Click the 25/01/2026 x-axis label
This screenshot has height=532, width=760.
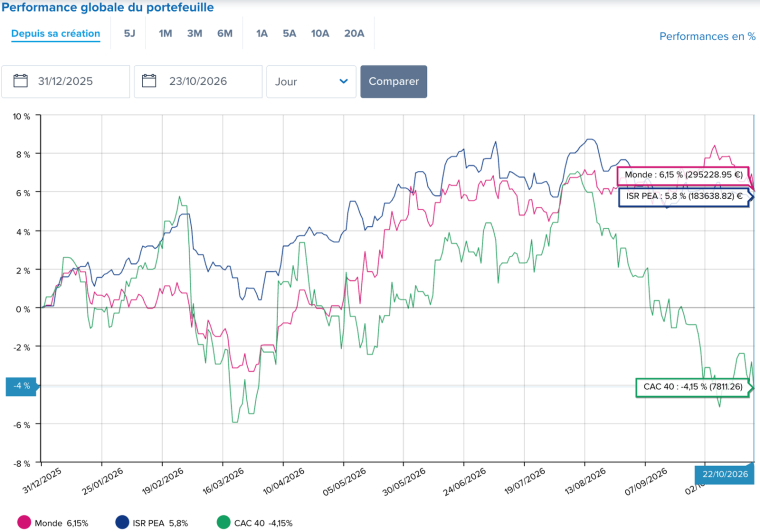tap(102, 481)
